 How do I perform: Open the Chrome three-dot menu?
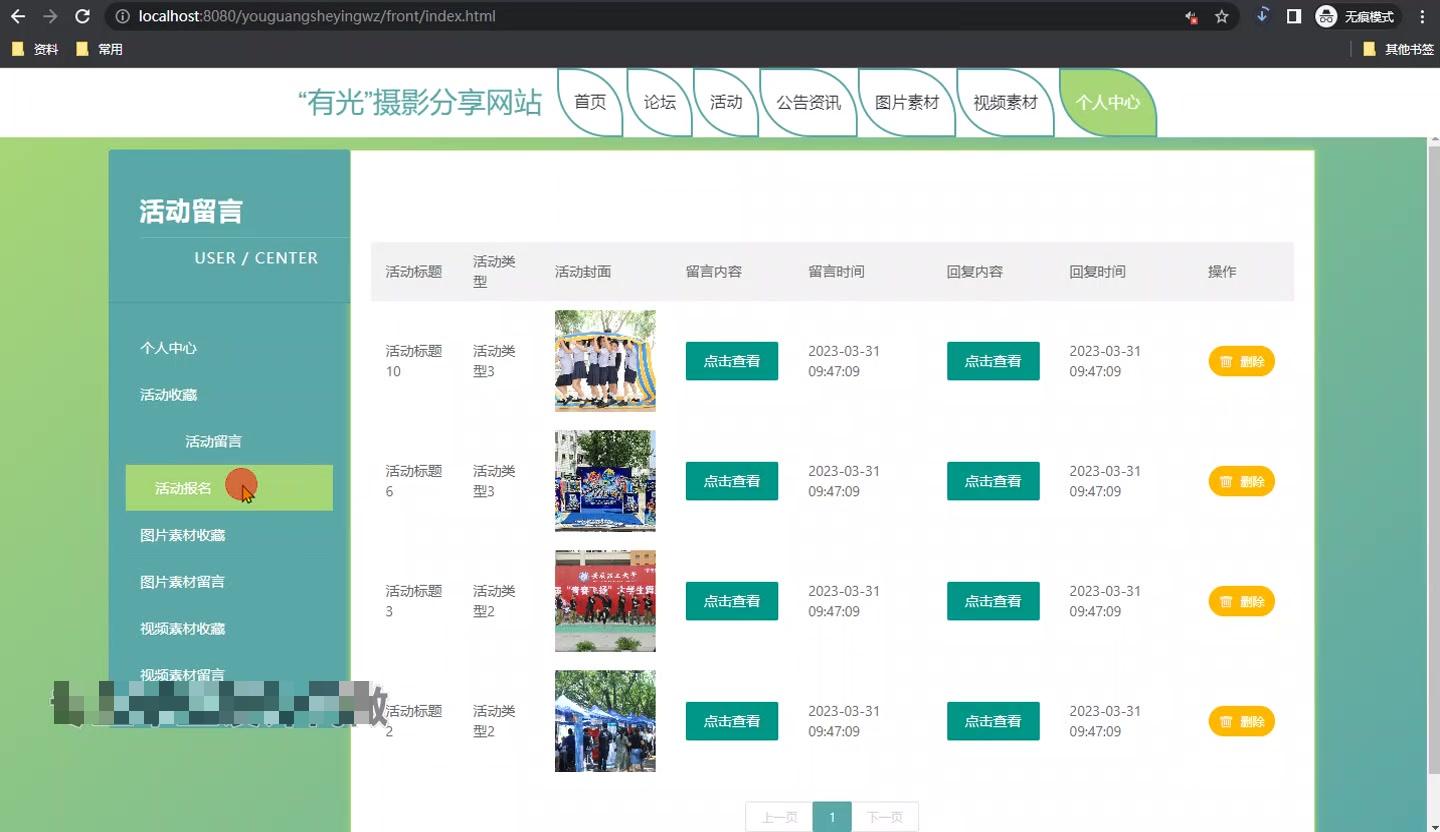pos(1422,16)
